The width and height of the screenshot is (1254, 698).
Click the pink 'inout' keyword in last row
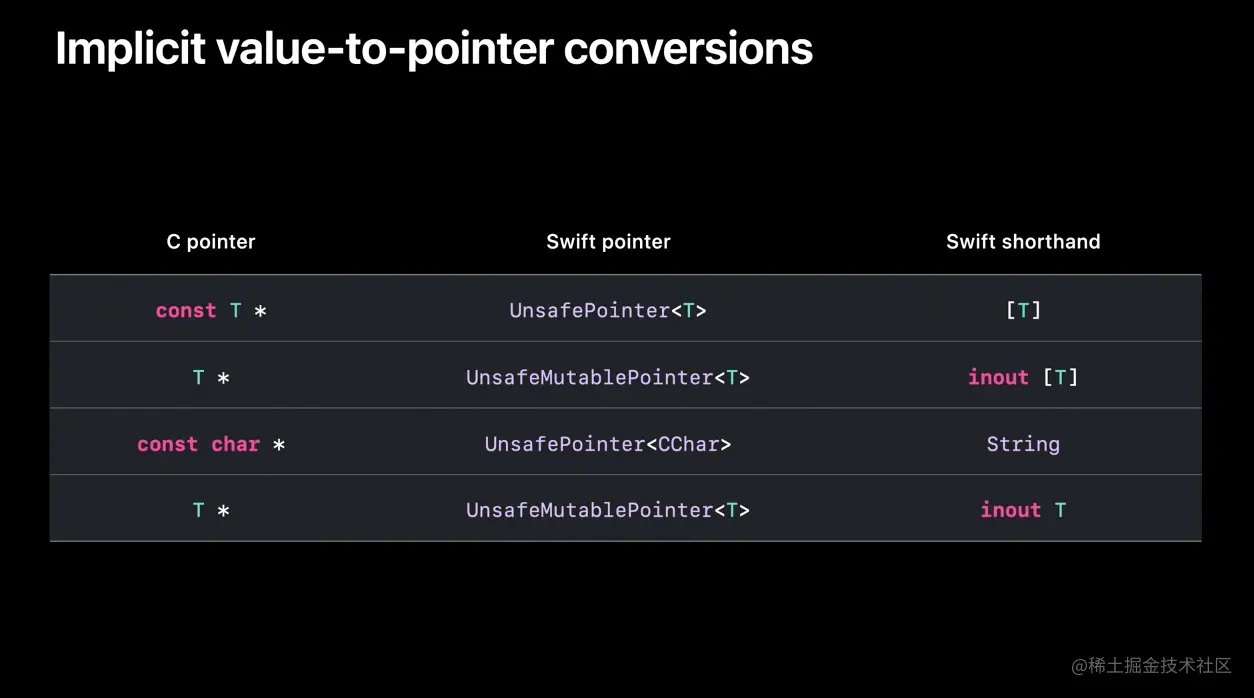1011,511
